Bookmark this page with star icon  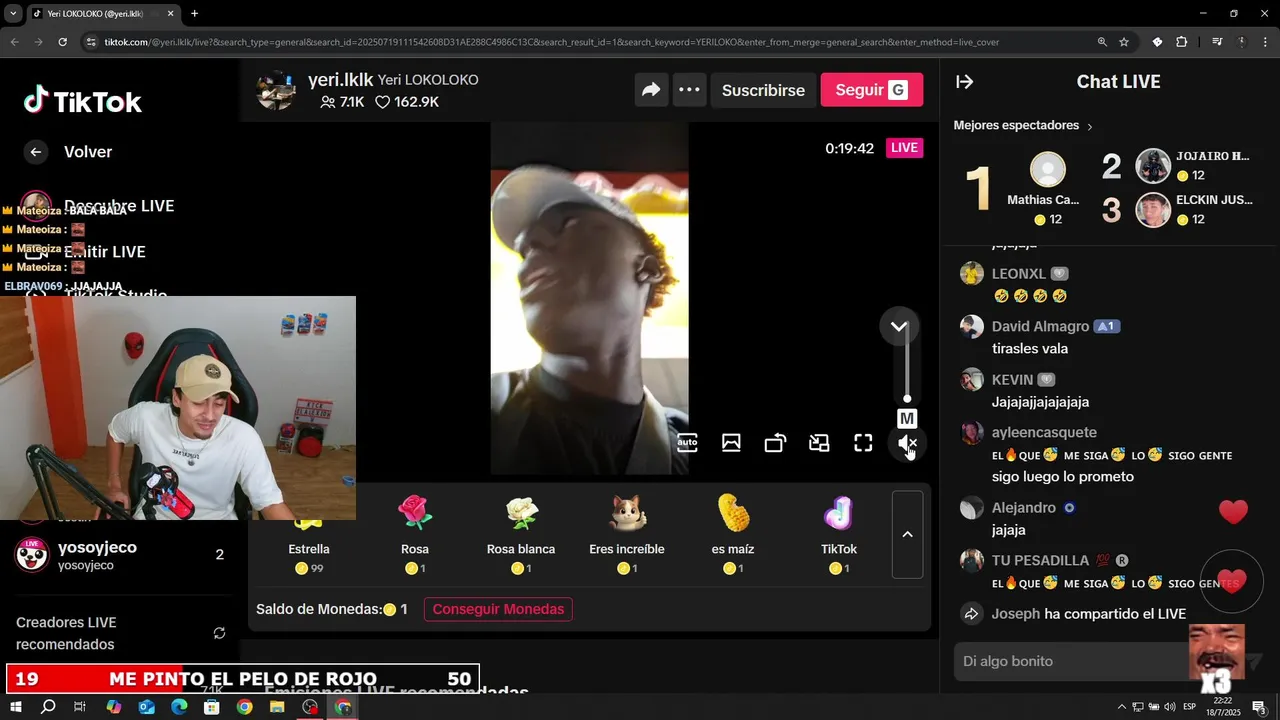pyautogui.click(x=1124, y=42)
